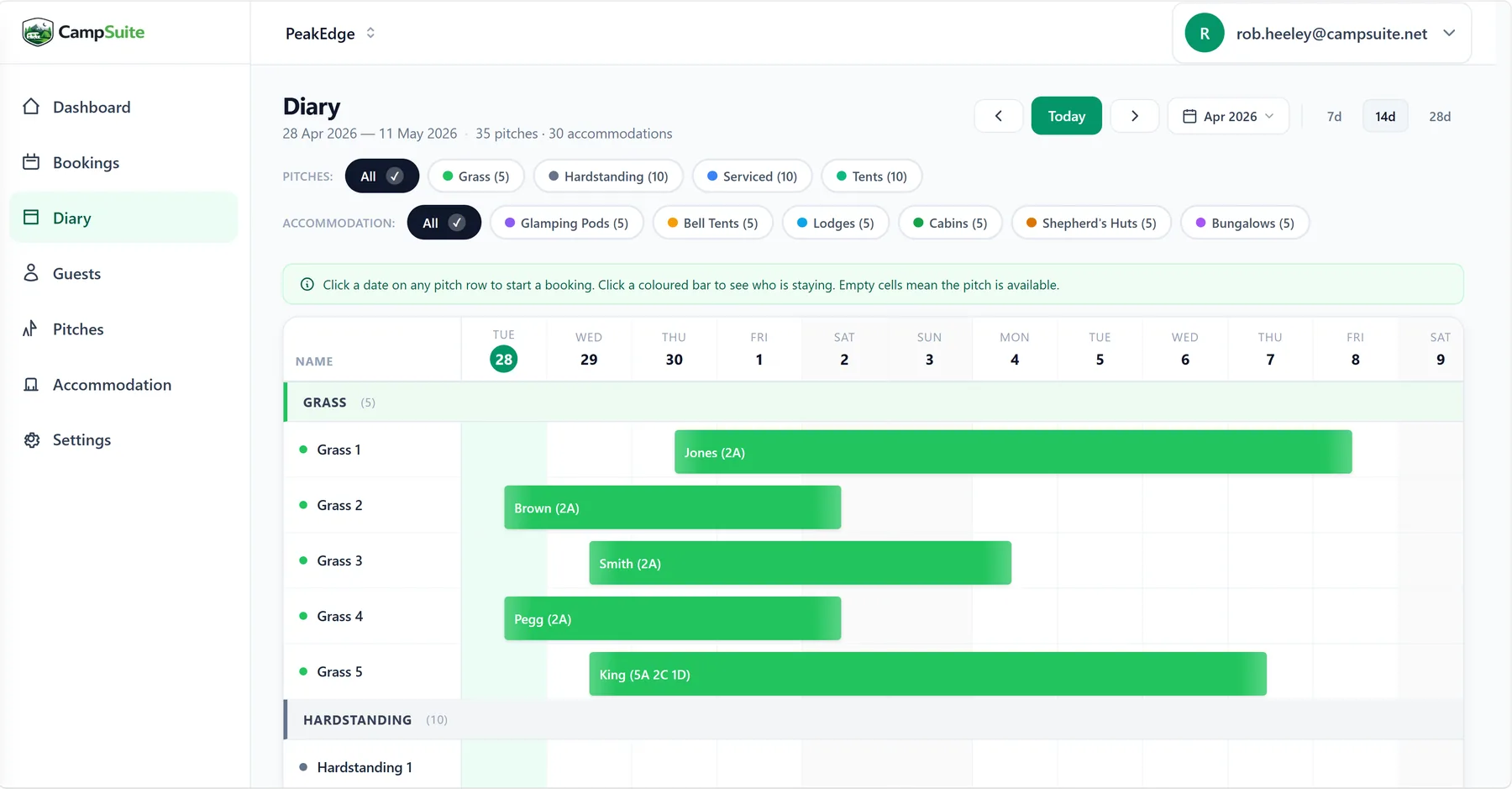
Task: Click the R user avatar
Action: [1205, 34]
